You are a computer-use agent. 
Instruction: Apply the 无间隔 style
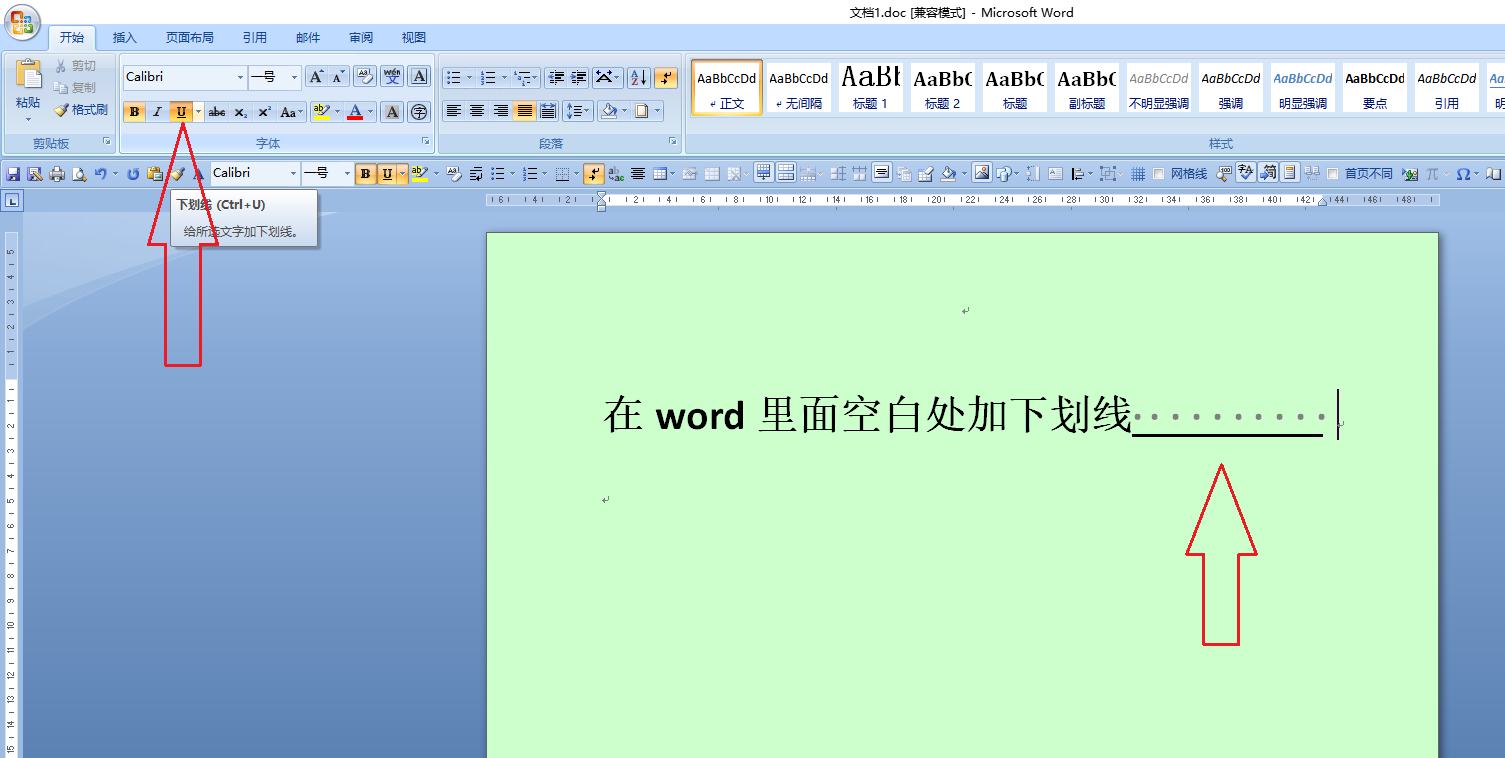(798, 87)
